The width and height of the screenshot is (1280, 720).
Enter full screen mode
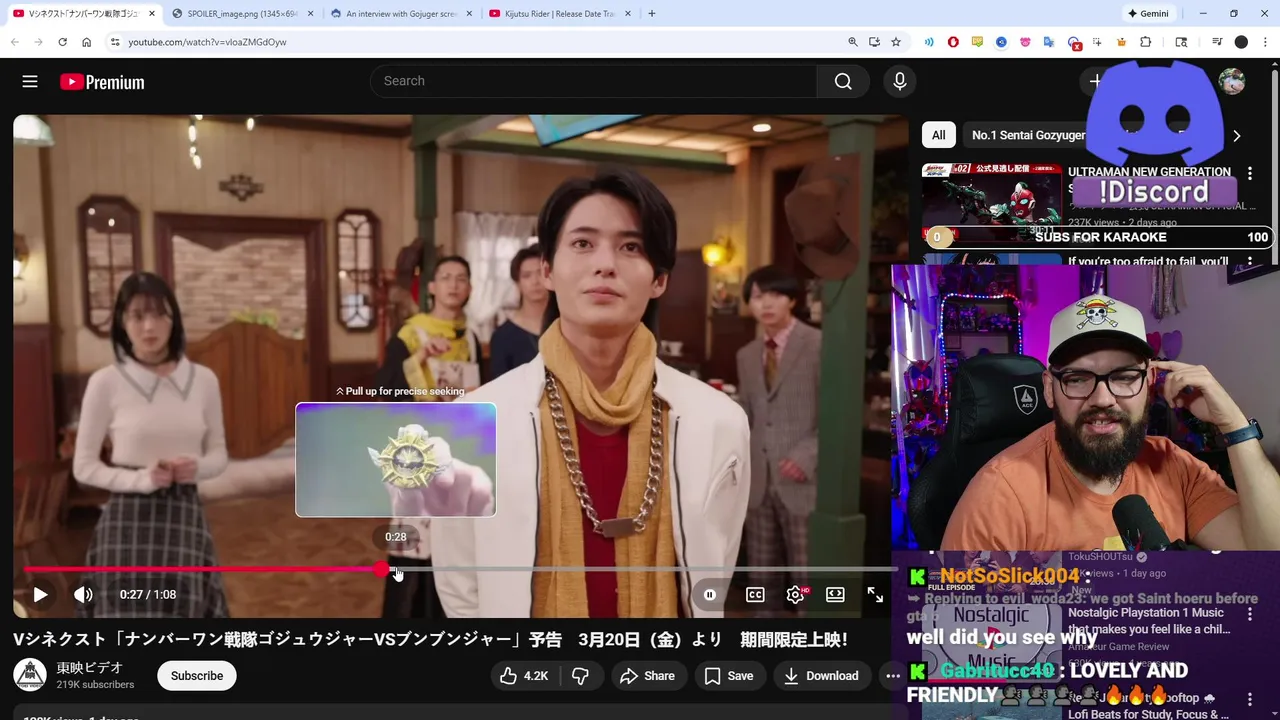(x=875, y=594)
